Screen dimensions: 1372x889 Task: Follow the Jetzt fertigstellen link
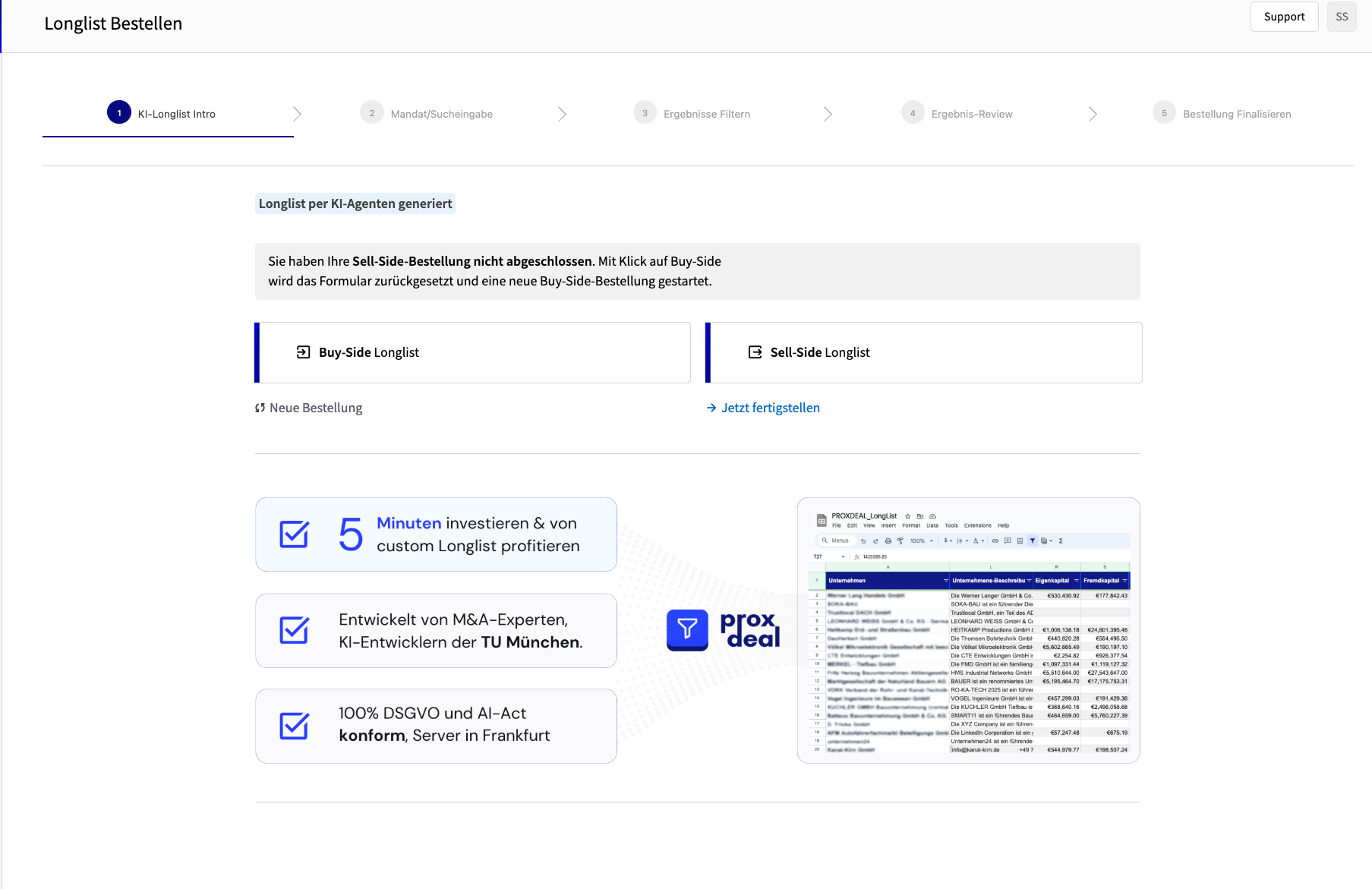(x=770, y=408)
